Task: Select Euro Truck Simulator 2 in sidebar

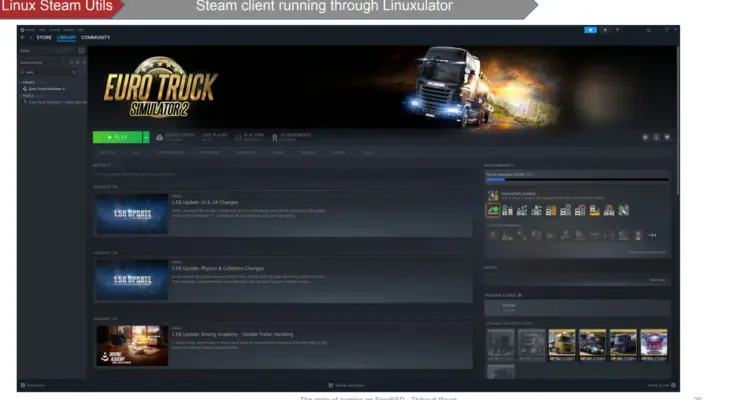Action: coord(46,89)
